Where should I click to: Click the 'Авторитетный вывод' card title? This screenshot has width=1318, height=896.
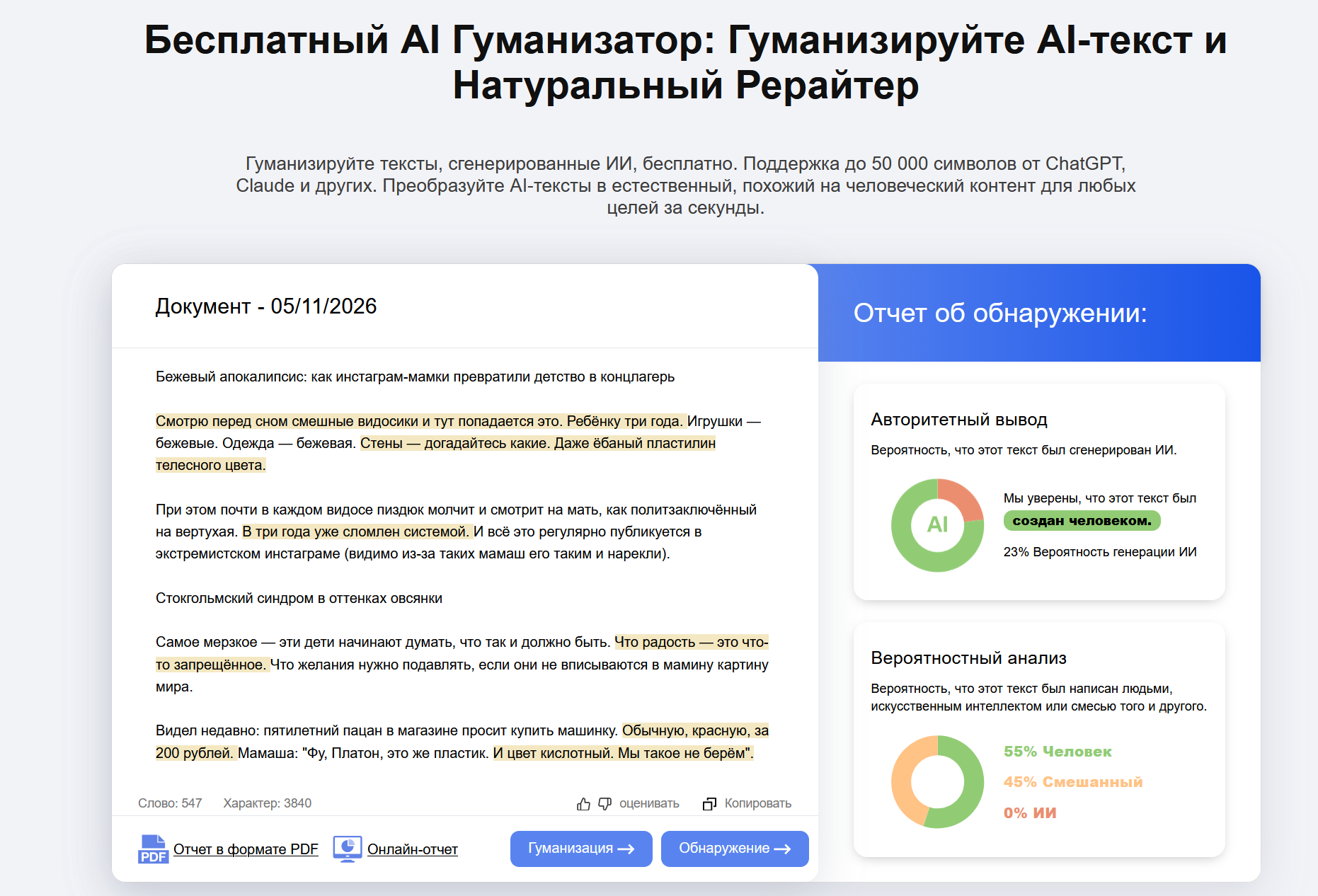959,420
